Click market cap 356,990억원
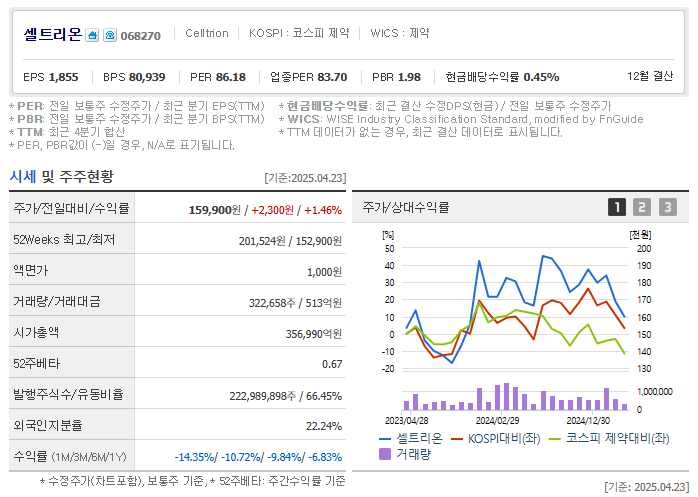This screenshot has height=497, width=698. click(313, 334)
